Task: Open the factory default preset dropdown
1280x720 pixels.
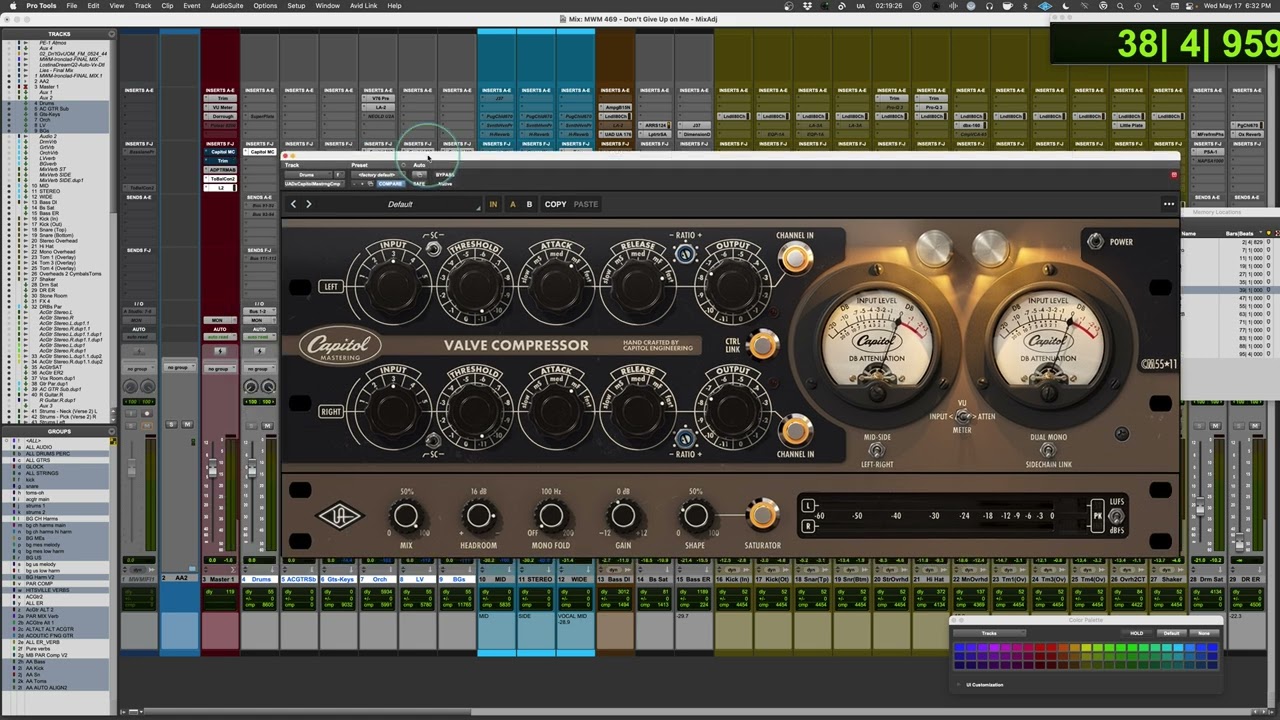Action: (377, 175)
